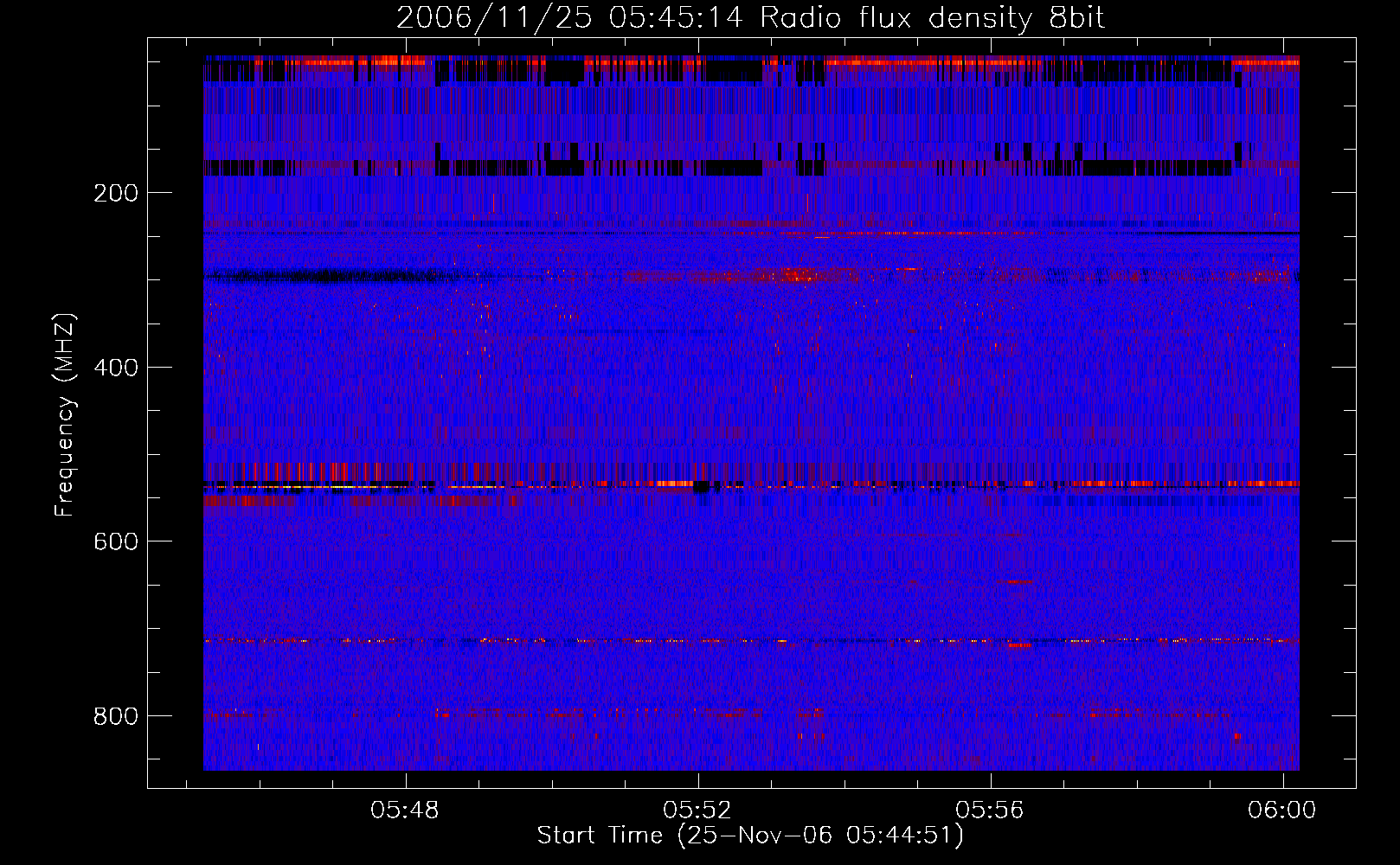Viewport: 1400px width, 865px height.
Task: Click the '05:56' time axis label
Action: click(990, 810)
